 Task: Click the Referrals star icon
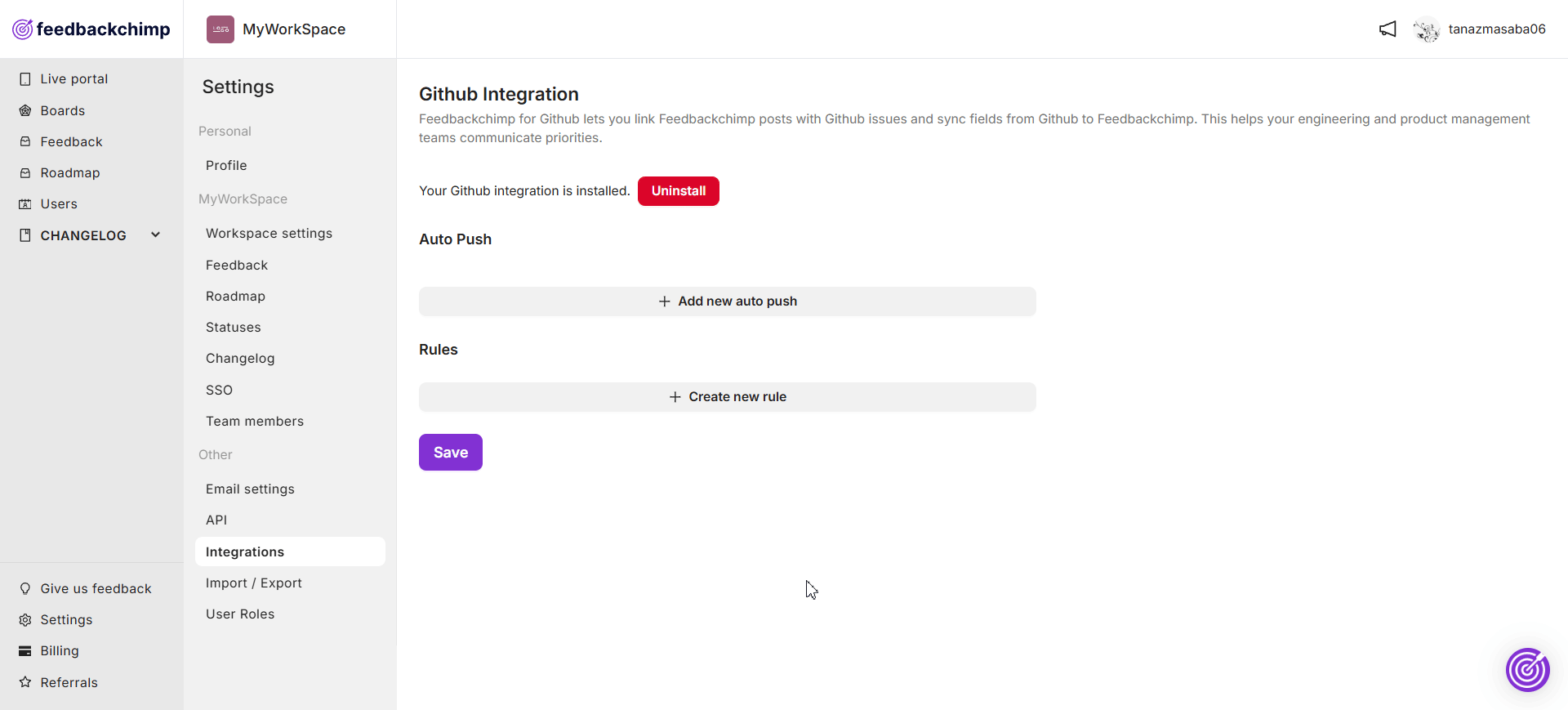(x=25, y=682)
